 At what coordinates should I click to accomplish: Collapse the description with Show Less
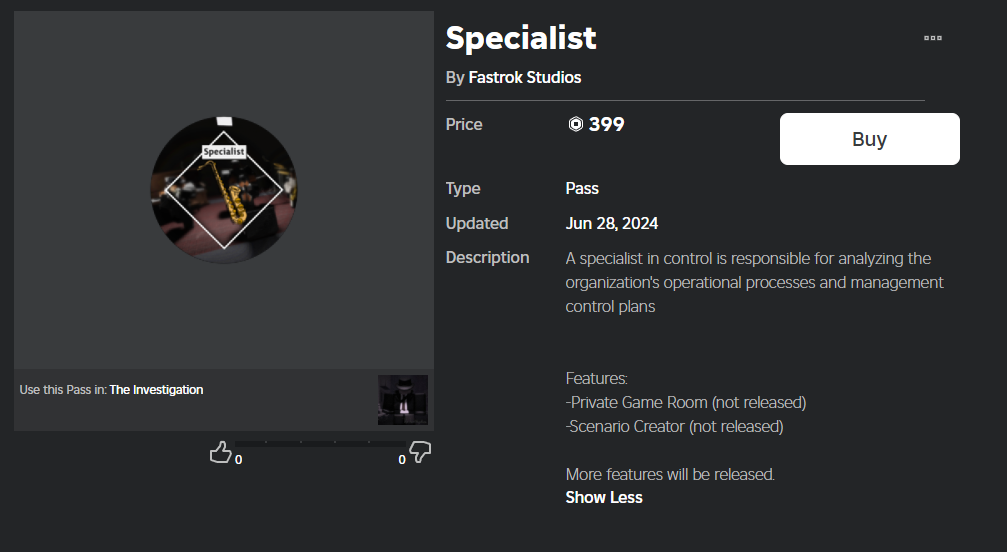(x=604, y=497)
